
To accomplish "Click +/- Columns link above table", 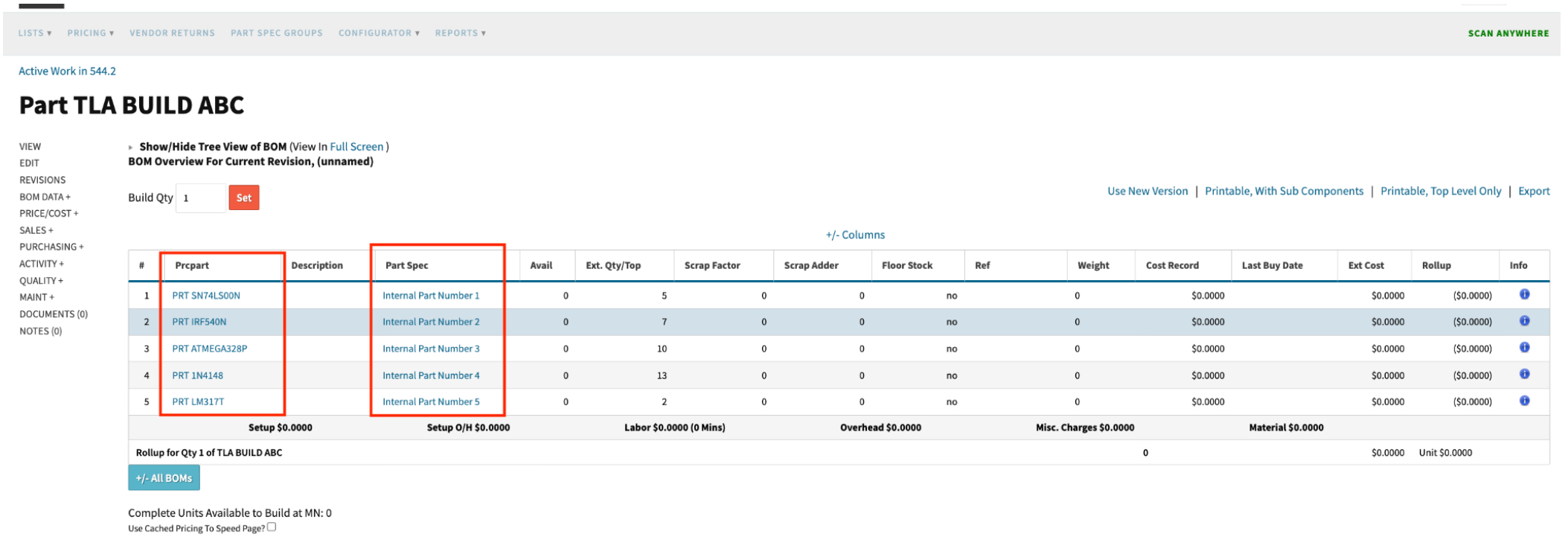I will tap(855, 235).
